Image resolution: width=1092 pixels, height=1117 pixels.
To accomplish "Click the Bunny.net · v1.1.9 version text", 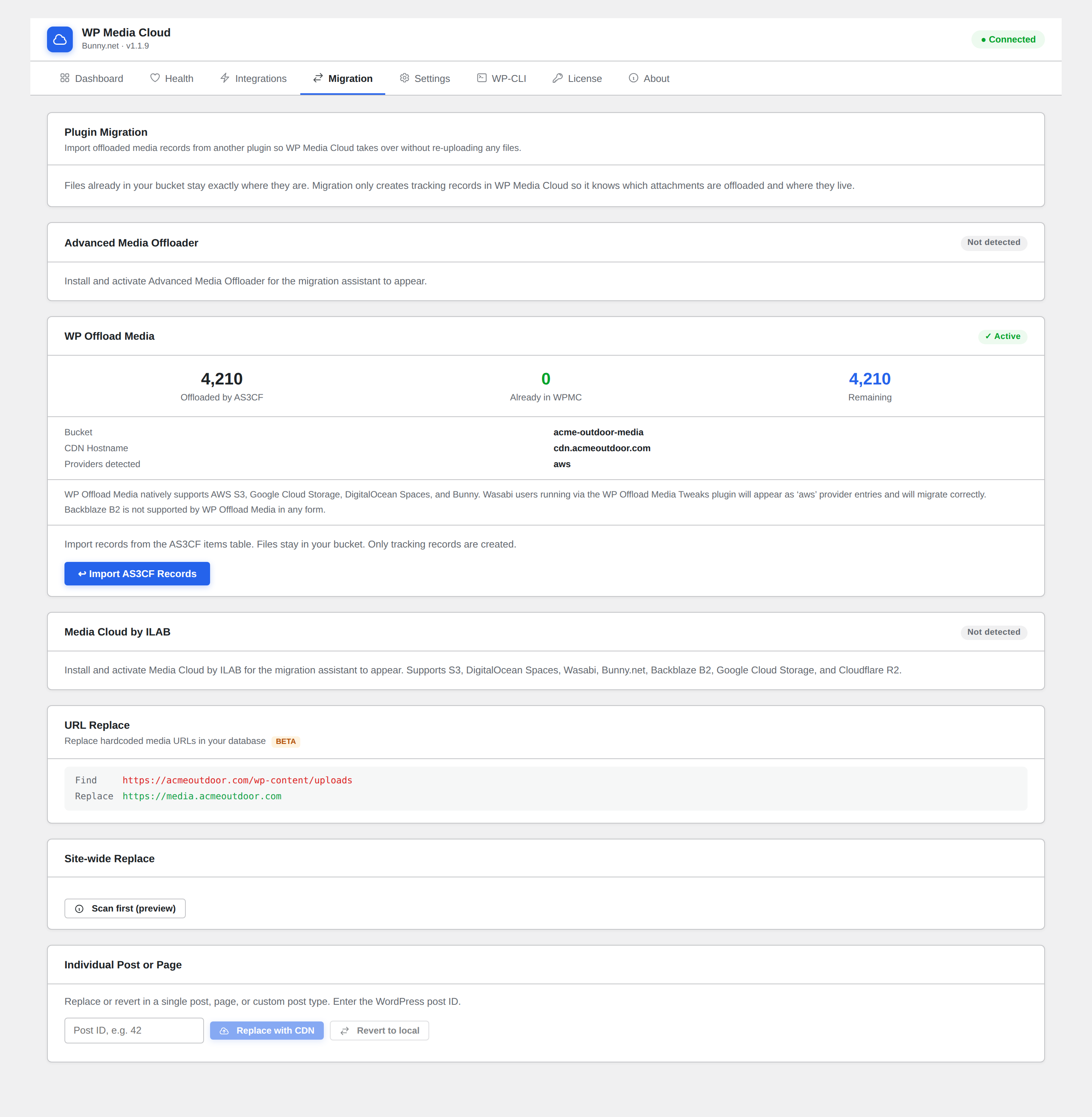I will (115, 46).
